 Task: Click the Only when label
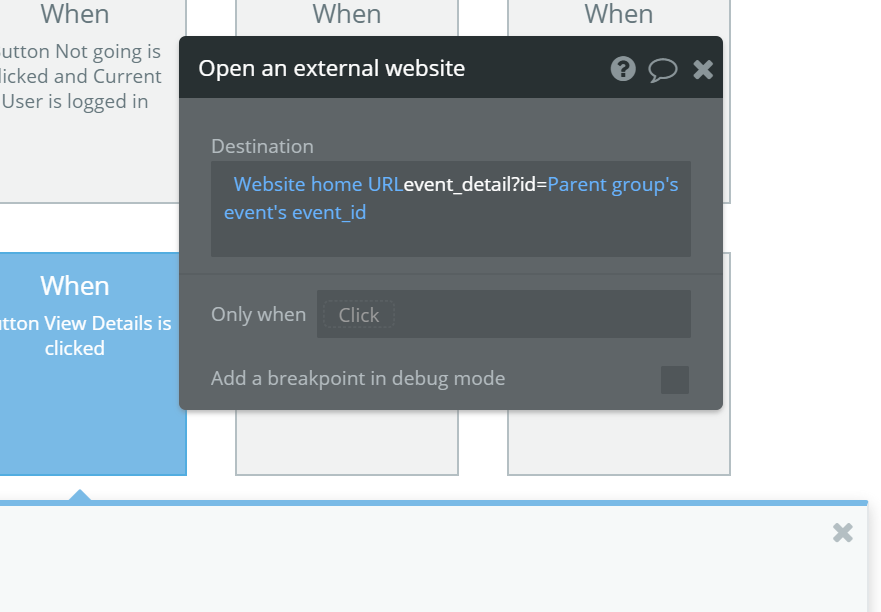[x=258, y=314]
